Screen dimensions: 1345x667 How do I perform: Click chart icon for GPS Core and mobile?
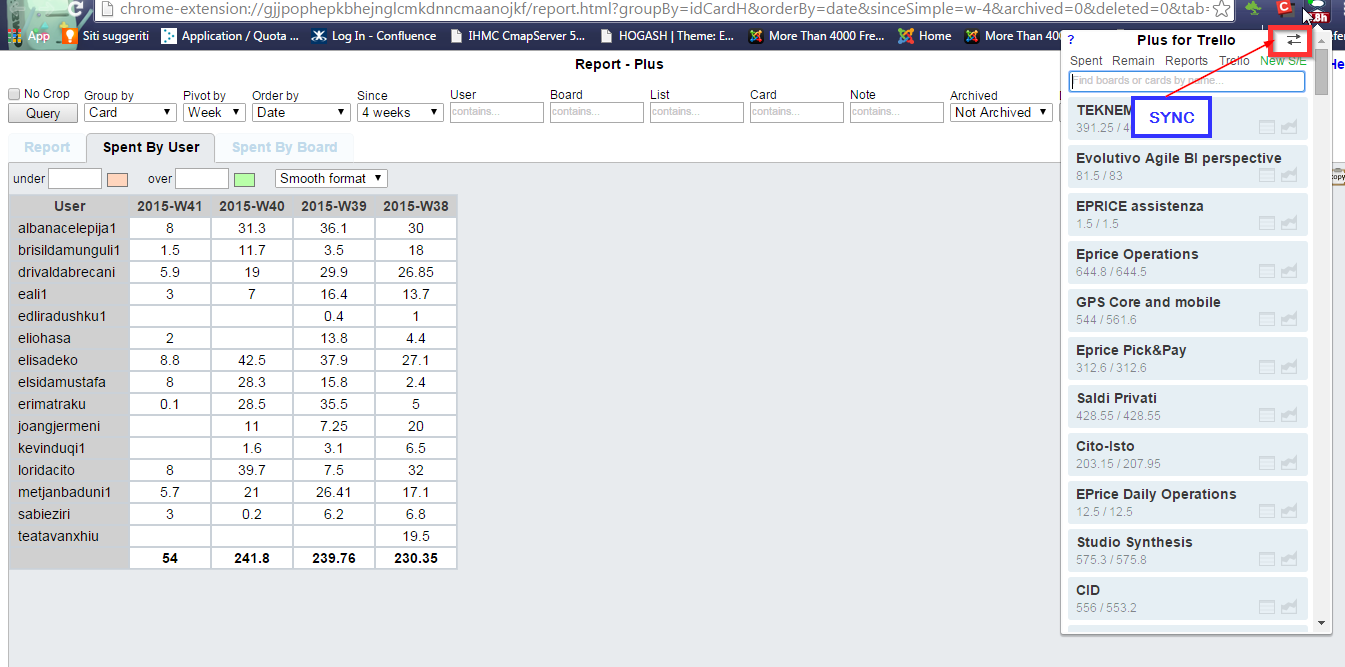pyautogui.click(x=1289, y=320)
